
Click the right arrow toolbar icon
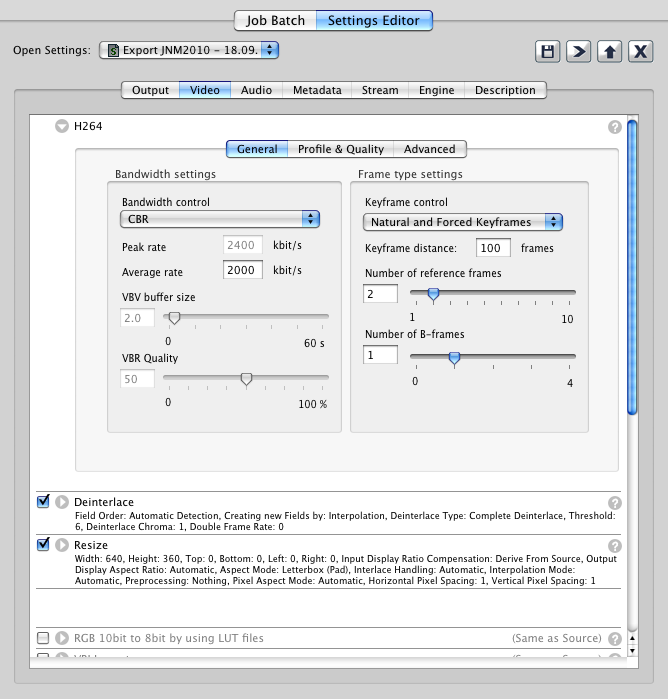[578, 52]
